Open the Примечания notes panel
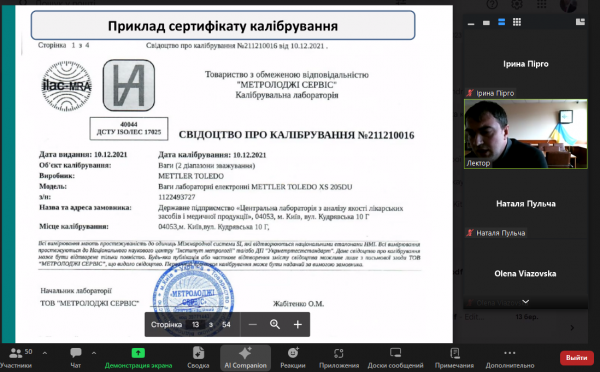The width and height of the screenshot is (600, 372). (x=454, y=358)
